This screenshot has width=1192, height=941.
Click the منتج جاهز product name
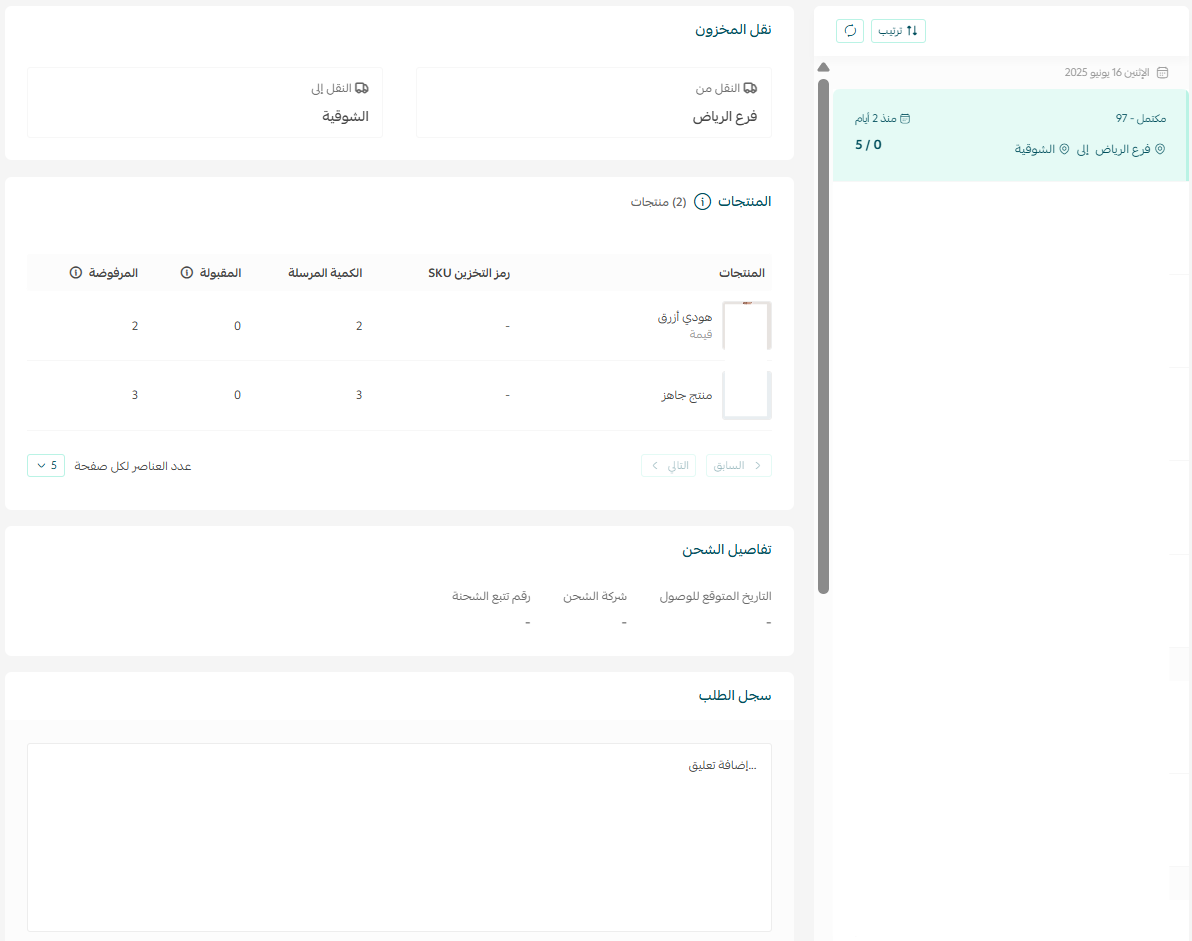pyautogui.click(x=686, y=395)
